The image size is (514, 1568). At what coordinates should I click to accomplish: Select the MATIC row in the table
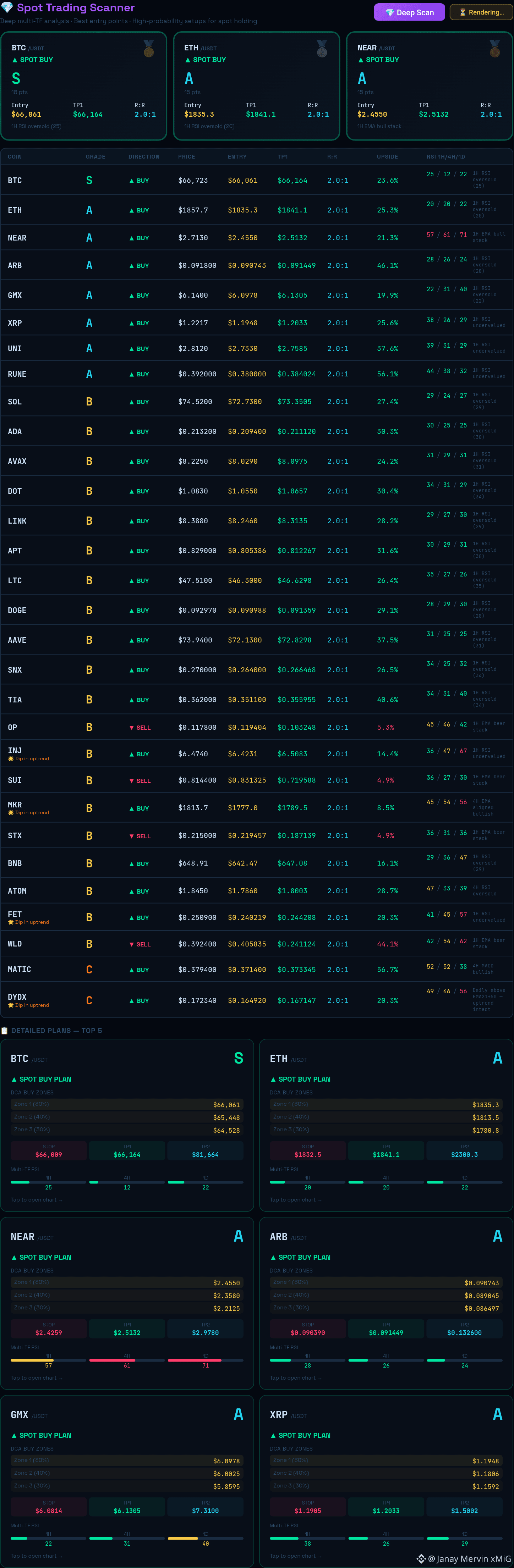[256, 969]
